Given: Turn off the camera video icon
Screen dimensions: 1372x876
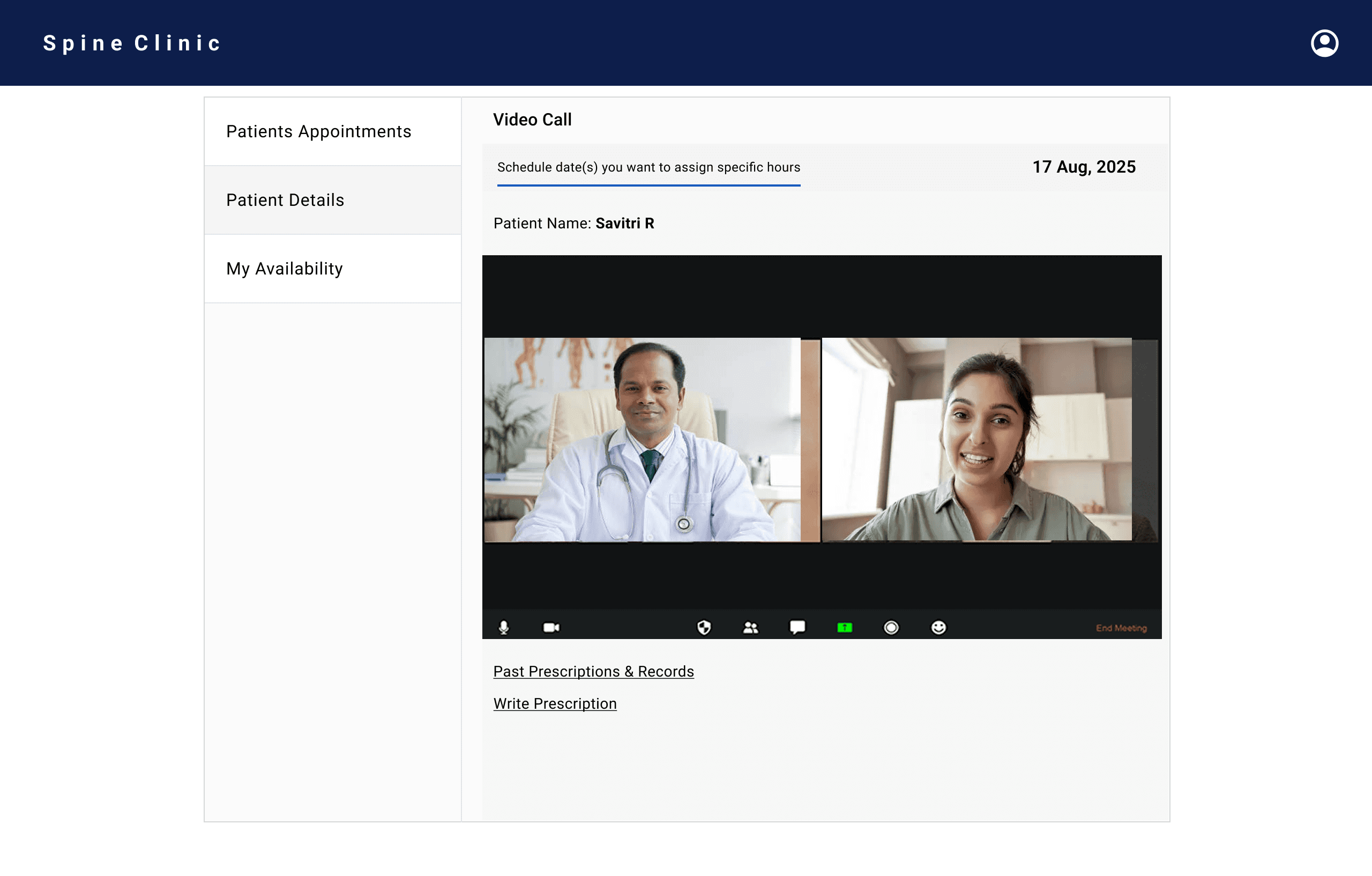Looking at the screenshot, I should point(551,627).
